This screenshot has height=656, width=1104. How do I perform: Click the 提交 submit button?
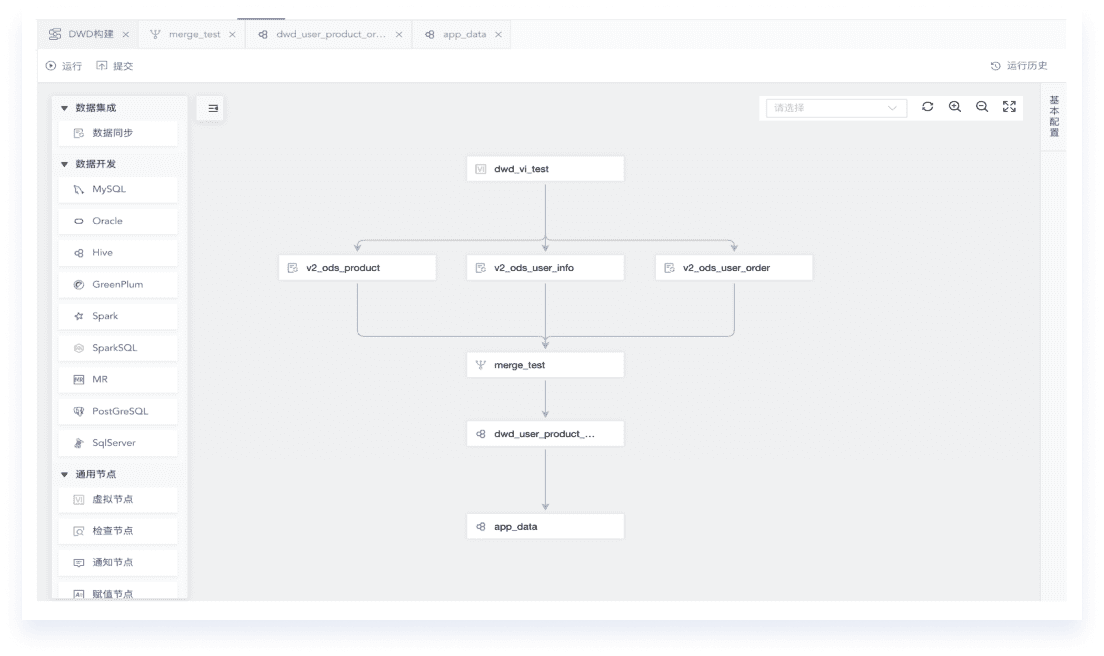(x=115, y=66)
